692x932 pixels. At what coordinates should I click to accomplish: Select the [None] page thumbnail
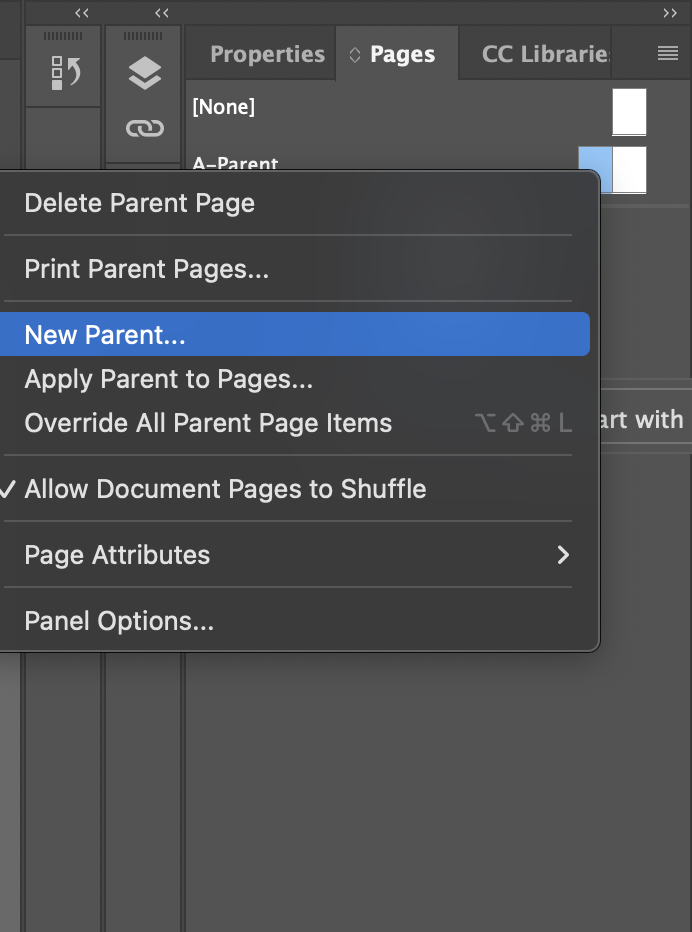point(629,112)
